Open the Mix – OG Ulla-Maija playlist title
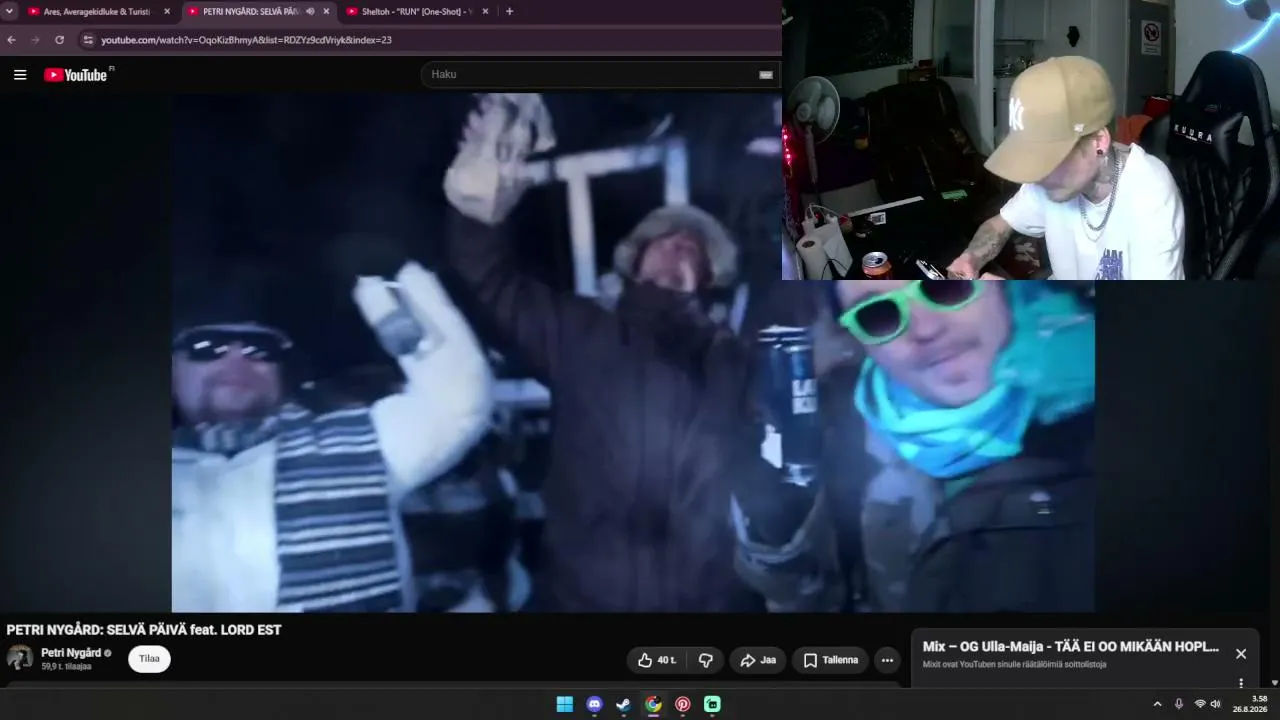This screenshot has width=1280, height=720. (x=1070, y=646)
